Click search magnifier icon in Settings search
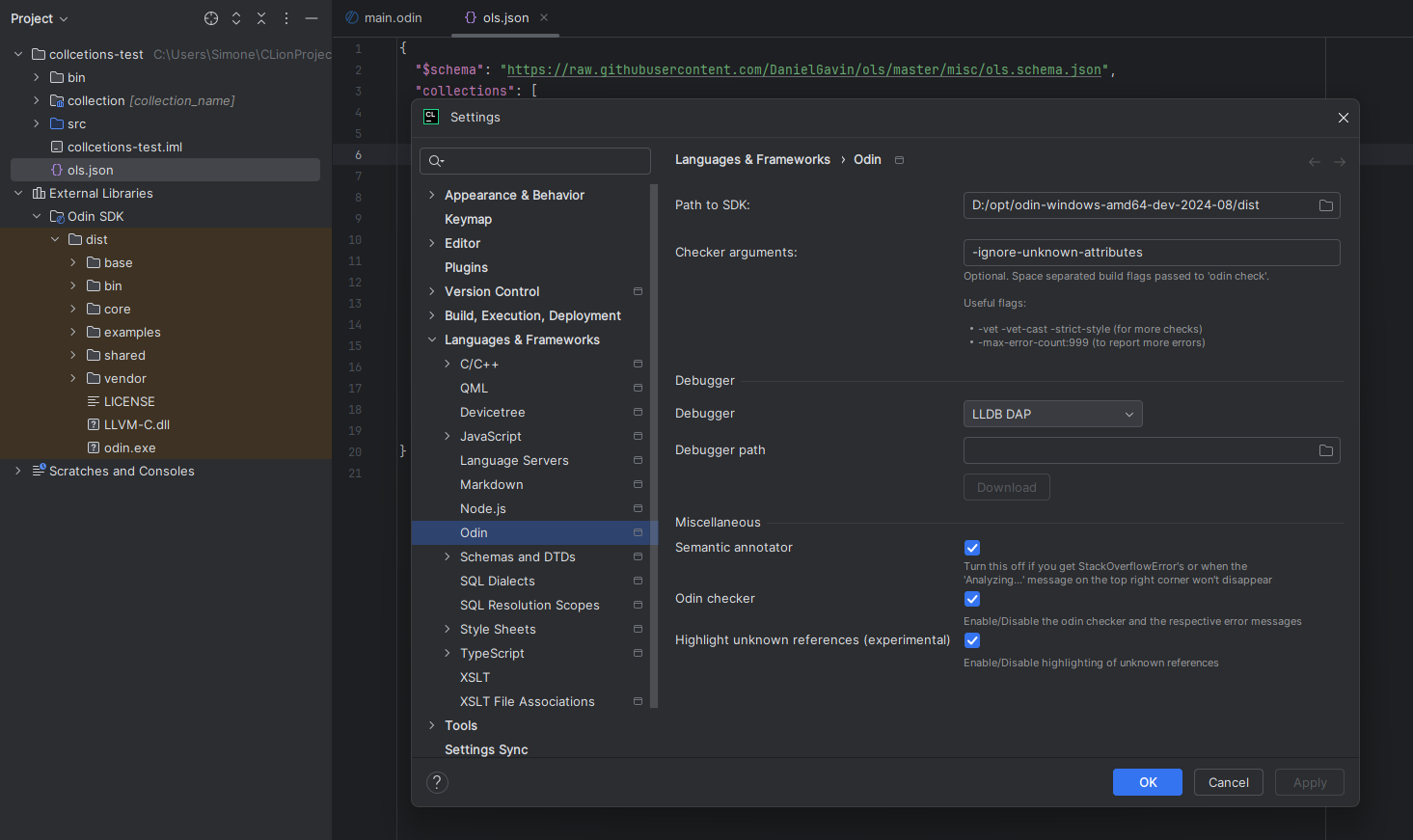1413x840 pixels. [x=436, y=161]
